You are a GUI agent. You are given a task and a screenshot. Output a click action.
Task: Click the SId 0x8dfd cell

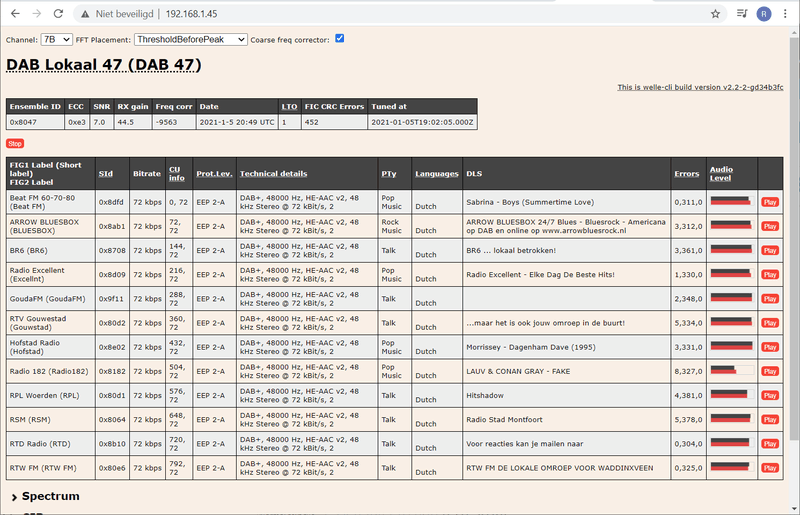pos(111,202)
